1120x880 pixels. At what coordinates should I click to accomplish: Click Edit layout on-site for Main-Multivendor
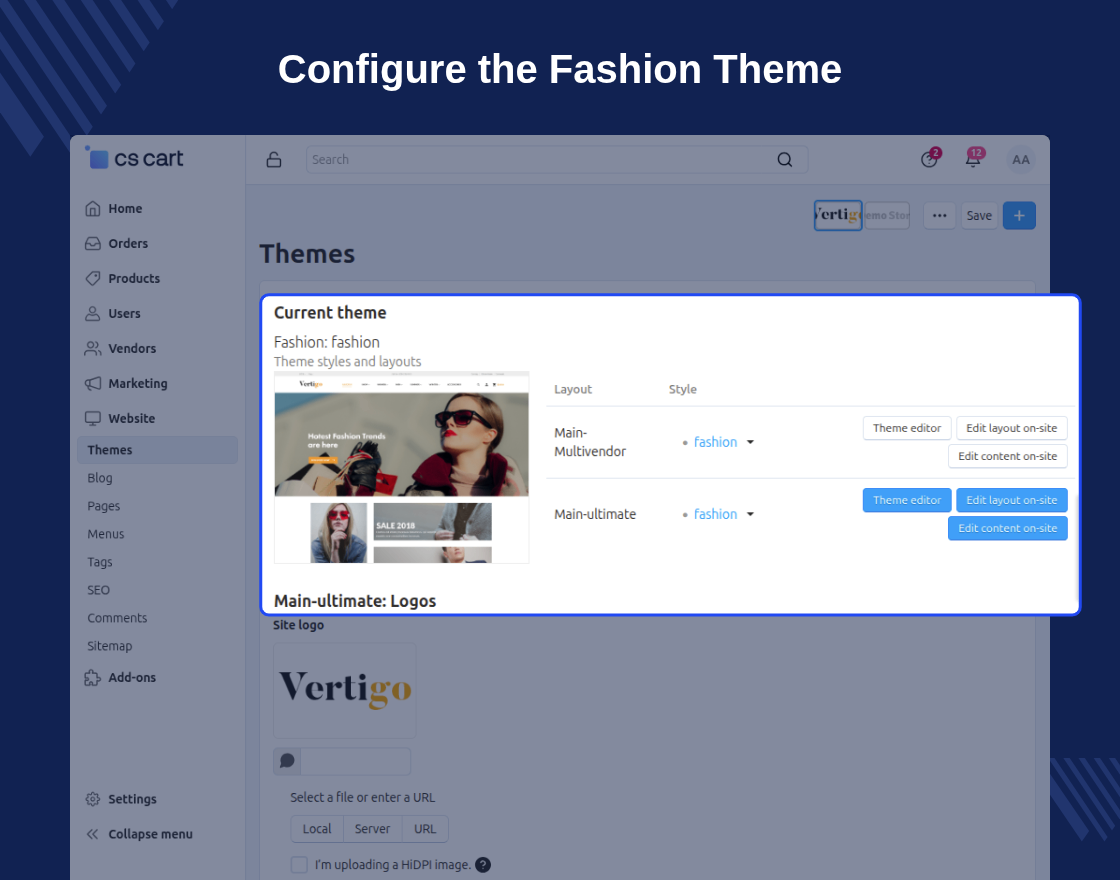pos(1011,429)
